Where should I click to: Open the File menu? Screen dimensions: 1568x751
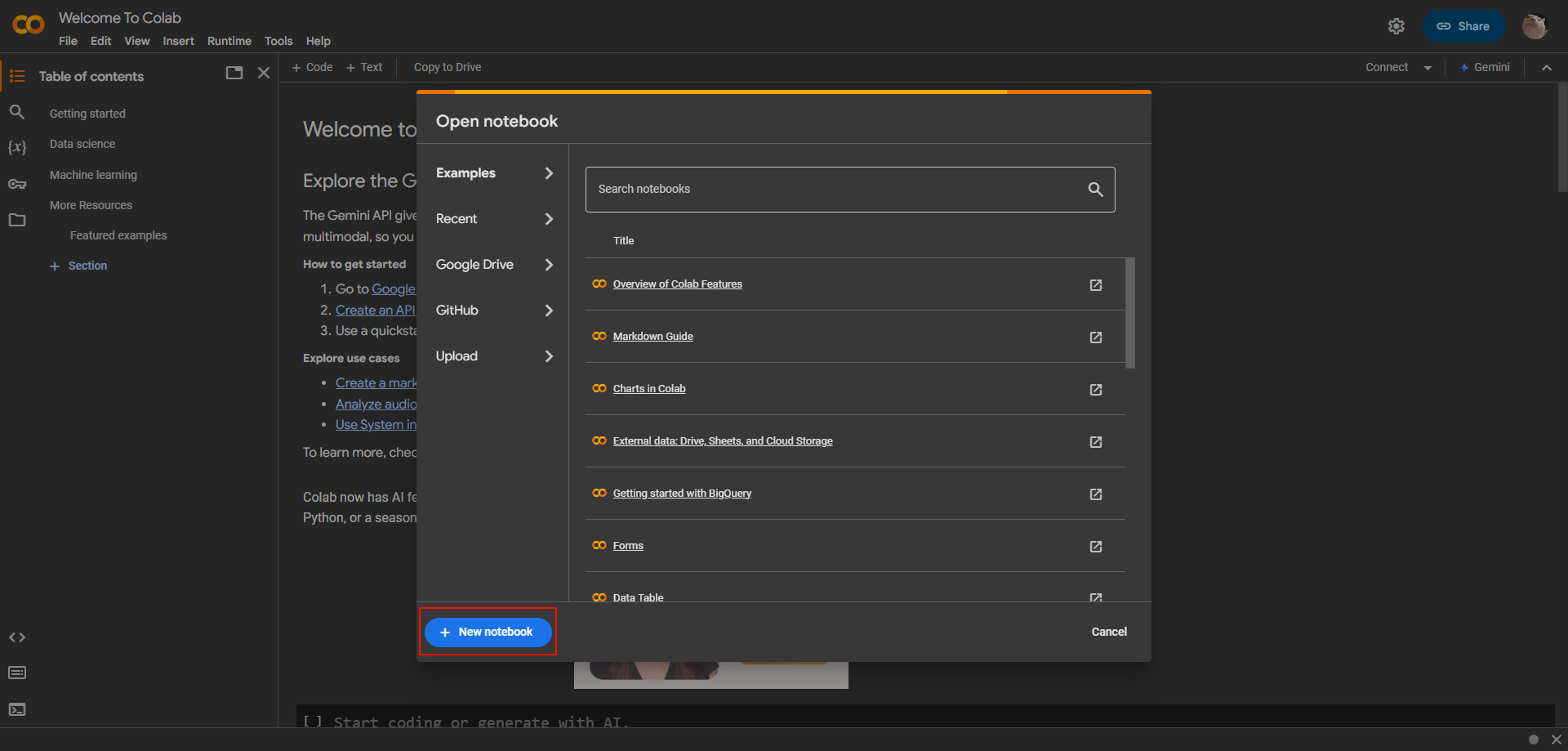[68, 41]
